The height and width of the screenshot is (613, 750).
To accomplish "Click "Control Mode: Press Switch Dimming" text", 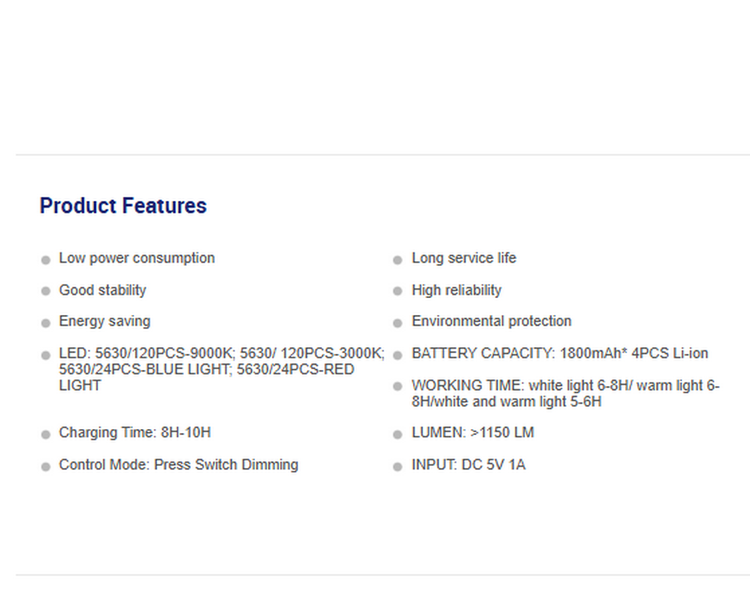I will point(178,465).
